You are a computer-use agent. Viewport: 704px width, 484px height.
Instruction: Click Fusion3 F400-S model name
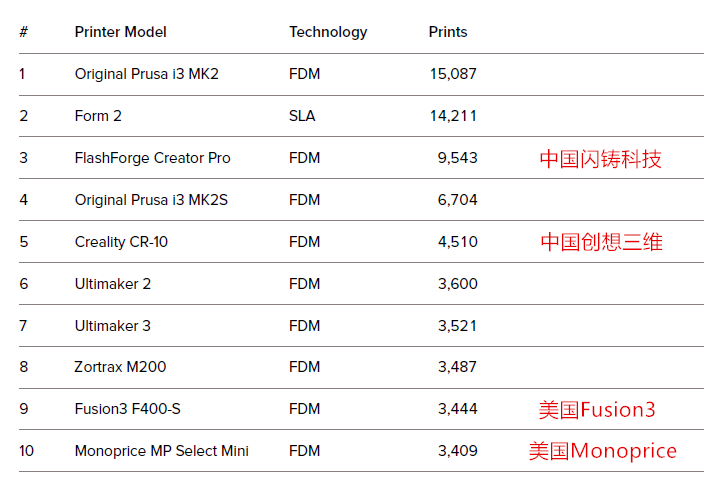(x=127, y=409)
